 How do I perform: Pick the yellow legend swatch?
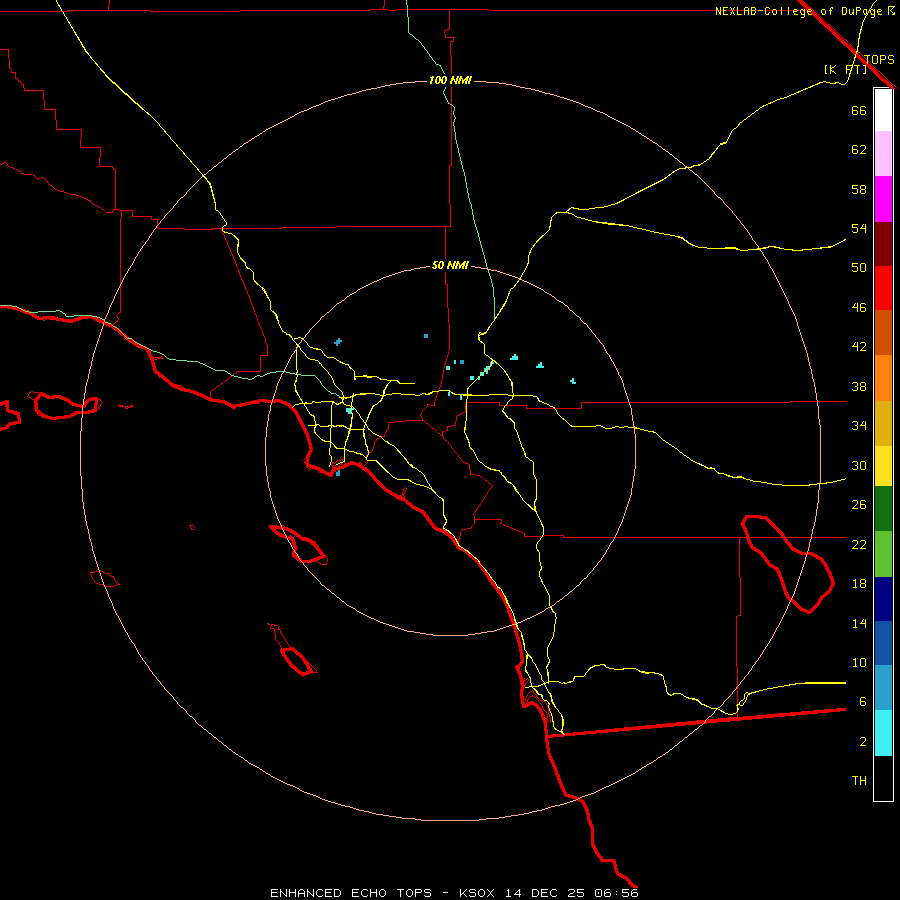[883, 465]
